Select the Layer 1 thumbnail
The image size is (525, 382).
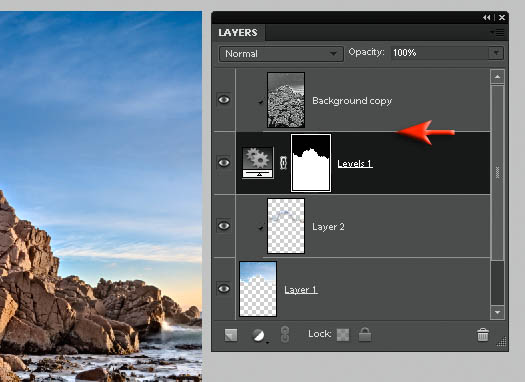tap(258, 289)
